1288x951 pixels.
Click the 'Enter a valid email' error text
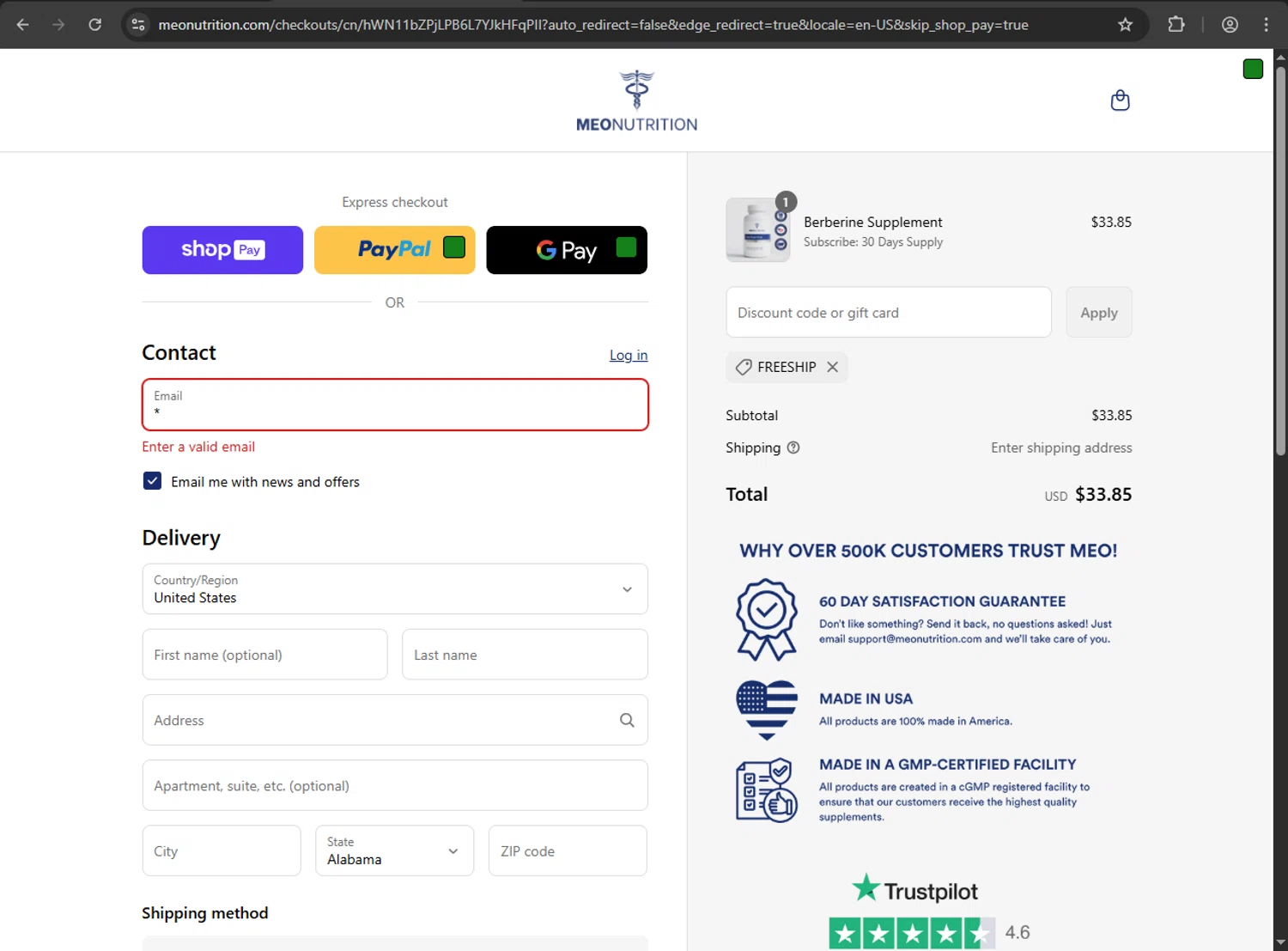(x=198, y=447)
